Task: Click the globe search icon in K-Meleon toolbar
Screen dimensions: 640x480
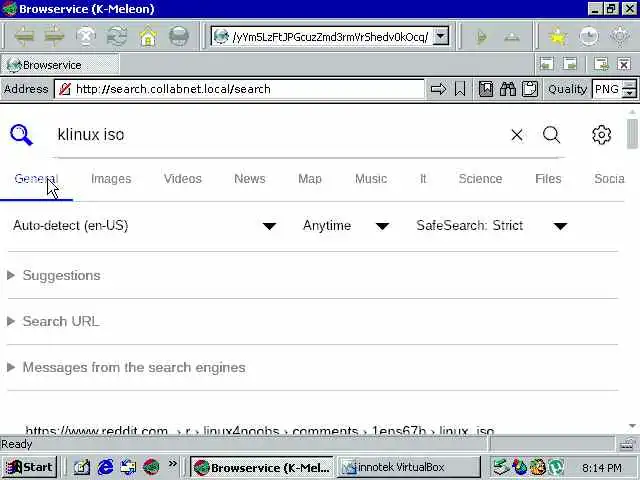Action: [x=179, y=36]
